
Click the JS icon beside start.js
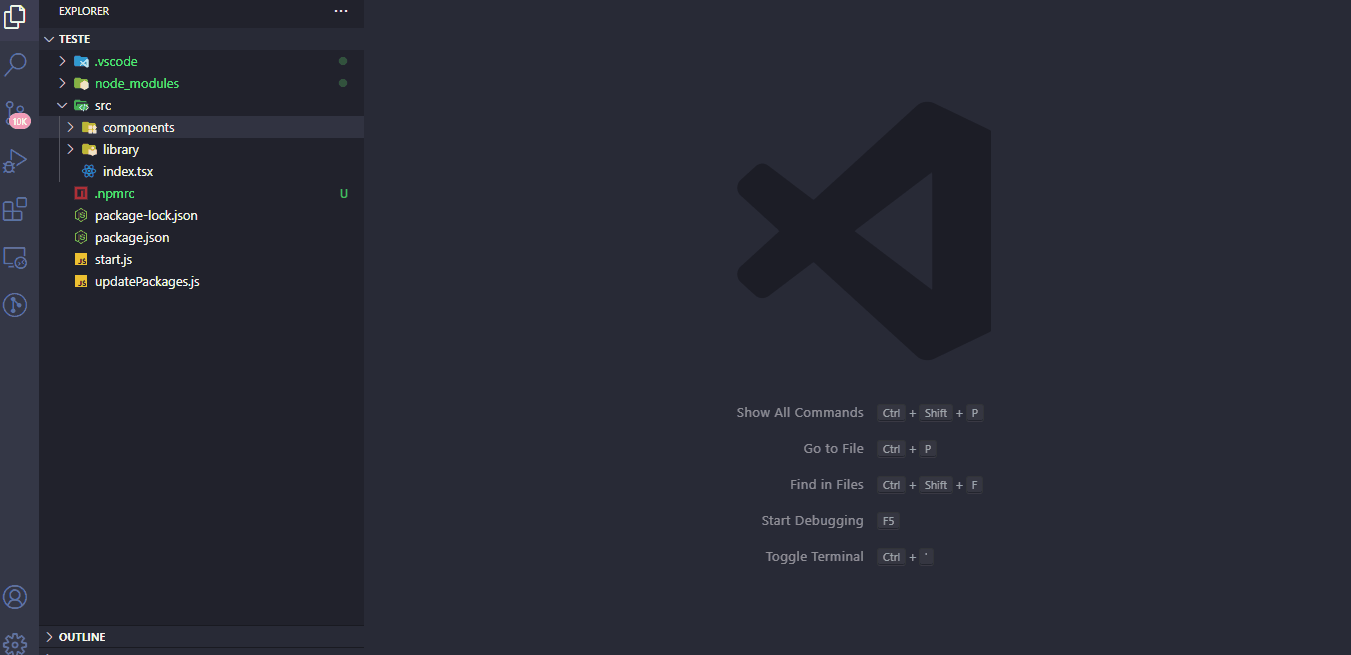click(81, 259)
